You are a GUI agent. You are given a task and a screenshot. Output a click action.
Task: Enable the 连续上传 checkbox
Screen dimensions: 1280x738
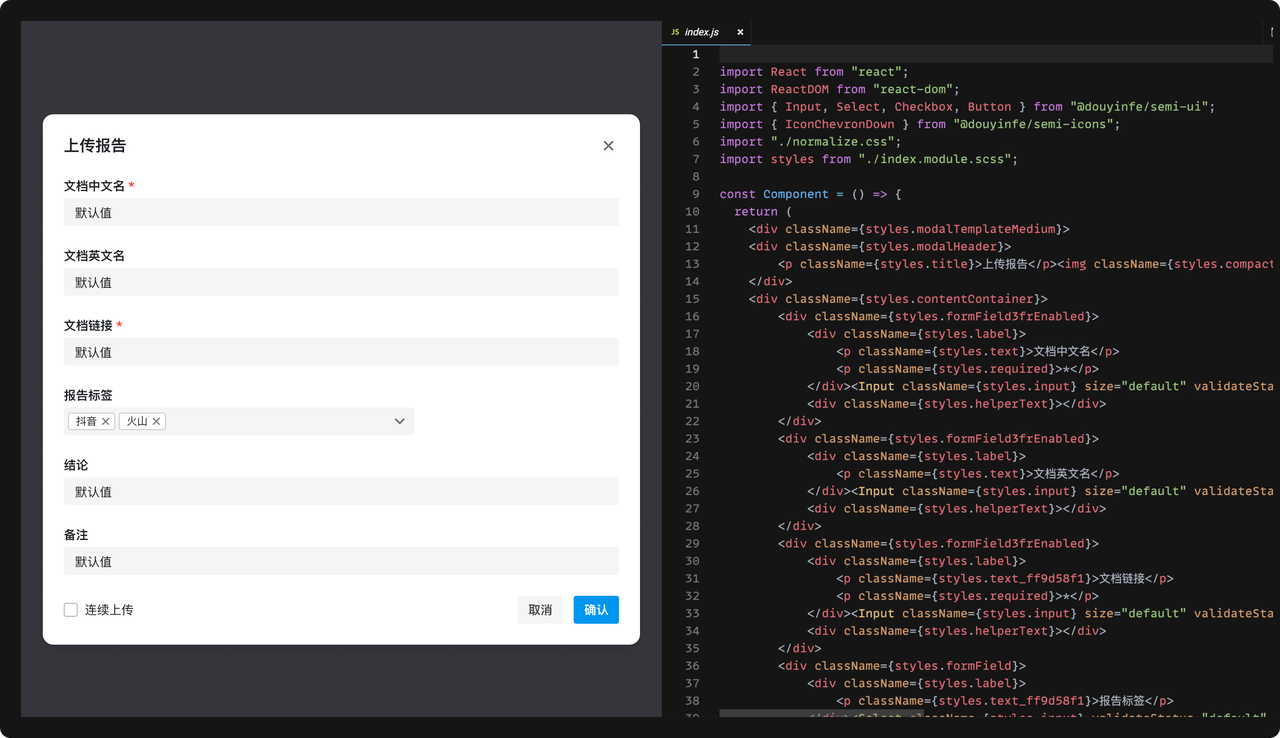pos(71,610)
